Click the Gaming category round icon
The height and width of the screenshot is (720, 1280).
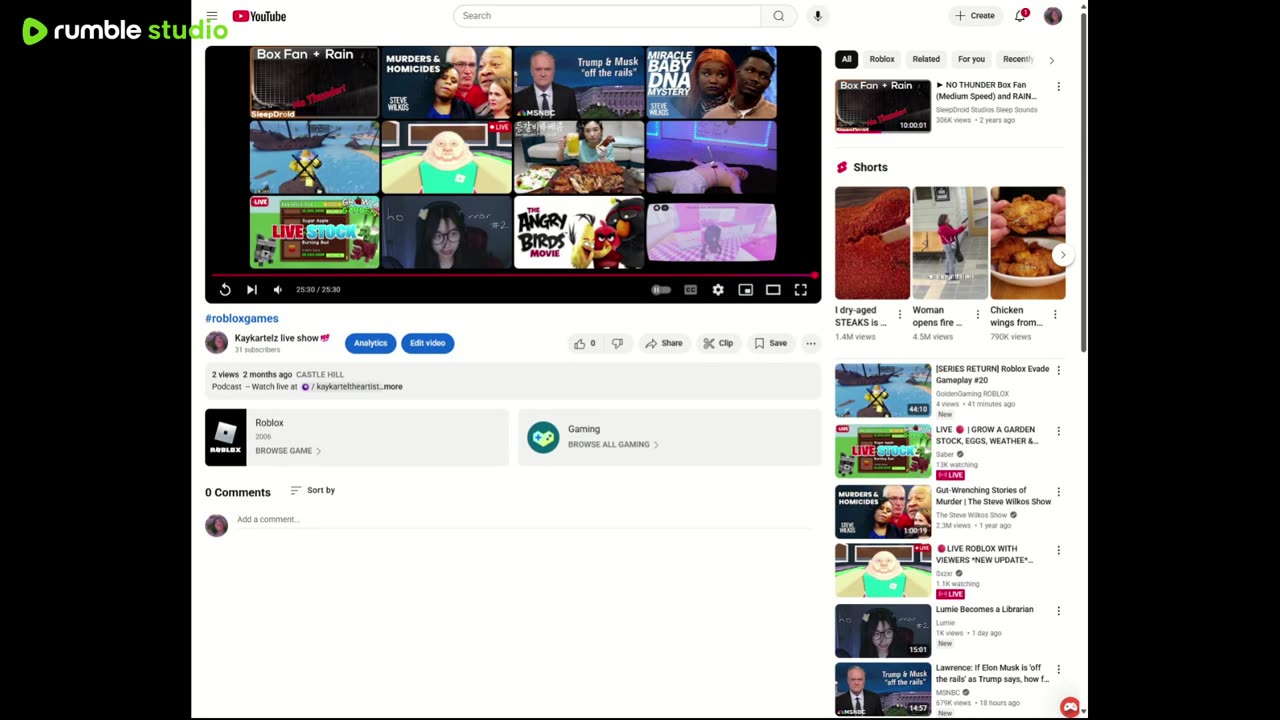(543, 437)
